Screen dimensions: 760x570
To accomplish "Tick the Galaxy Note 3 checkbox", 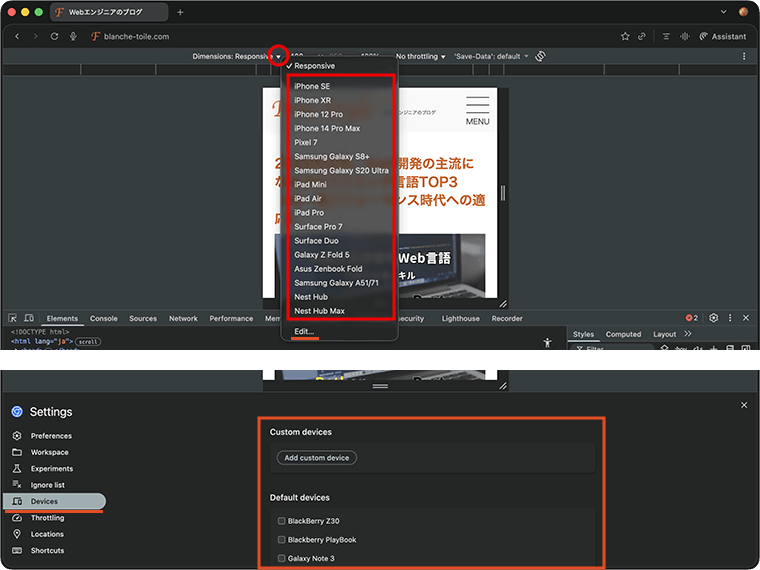I will (x=282, y=558).
